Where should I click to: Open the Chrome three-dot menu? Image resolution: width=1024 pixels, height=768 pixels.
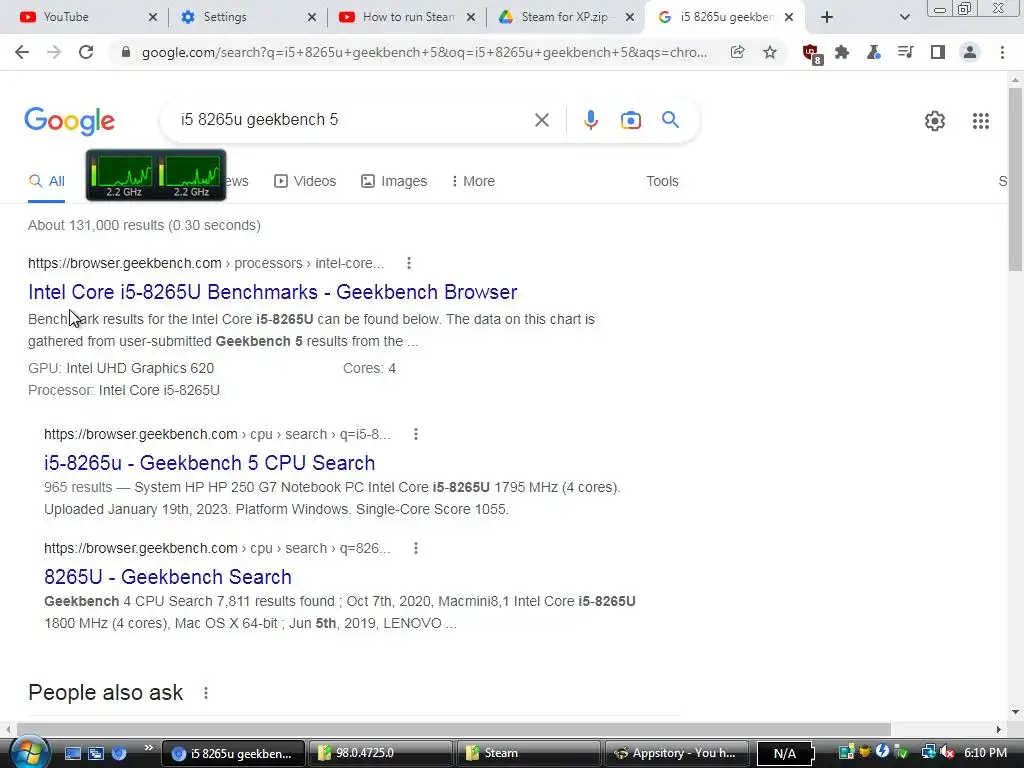click(x=1002, y=52)
